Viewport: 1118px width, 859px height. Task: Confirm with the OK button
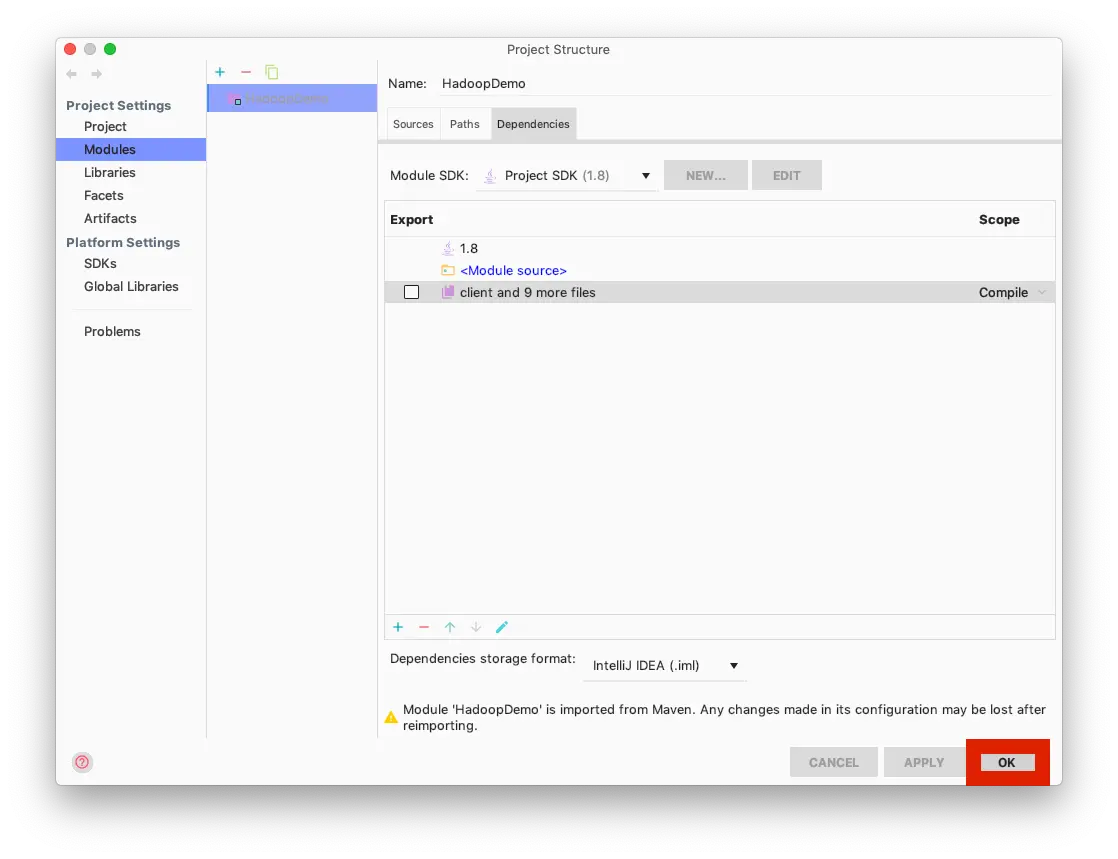1007,762
